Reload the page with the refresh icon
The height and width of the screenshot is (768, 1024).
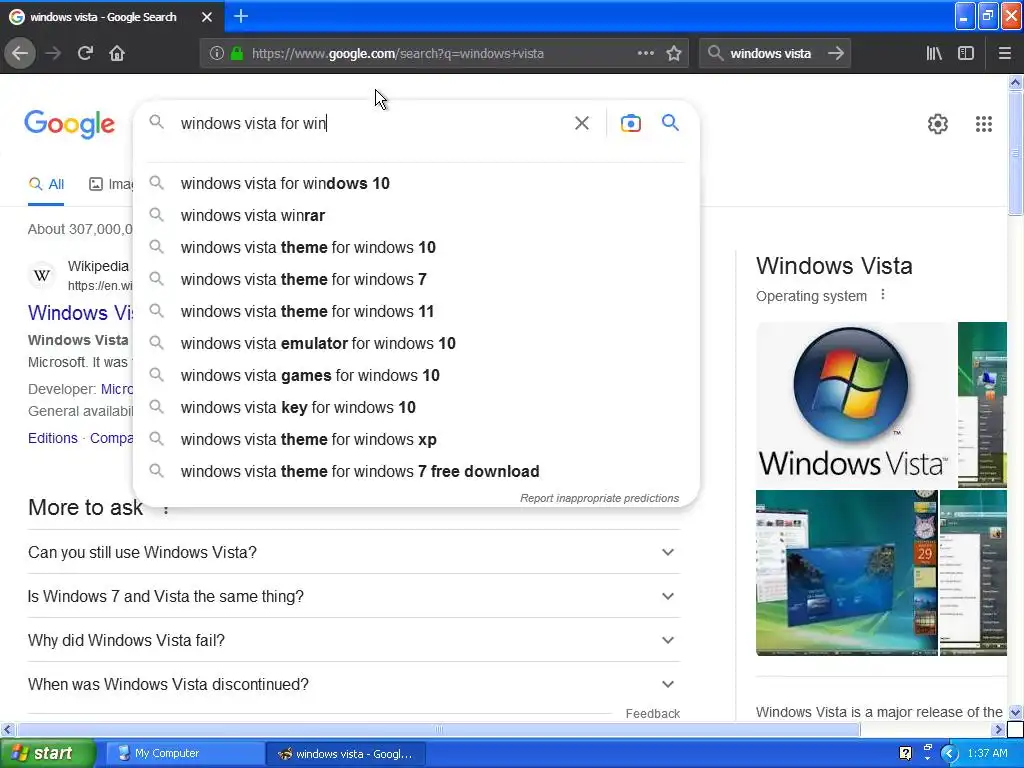coord(85,53)
